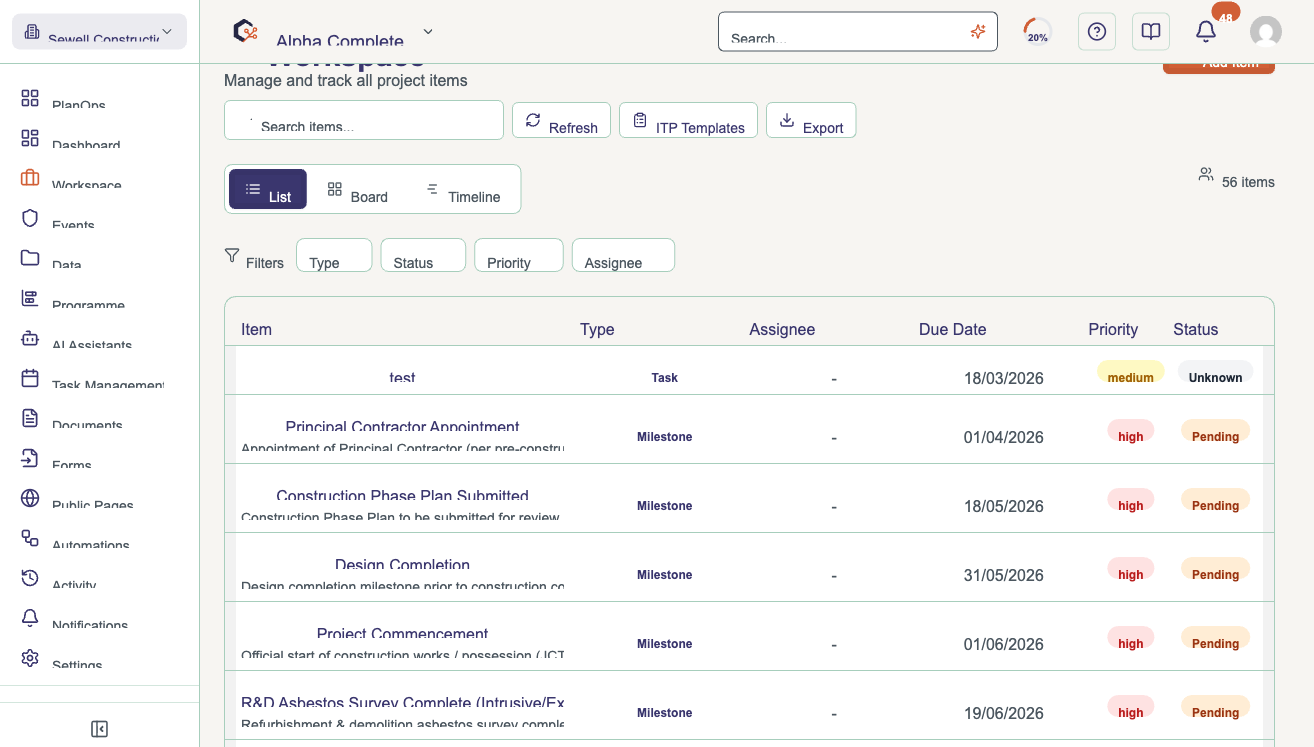
Task: Click the Pending status of Design Completion
Action: [1215, 570]
